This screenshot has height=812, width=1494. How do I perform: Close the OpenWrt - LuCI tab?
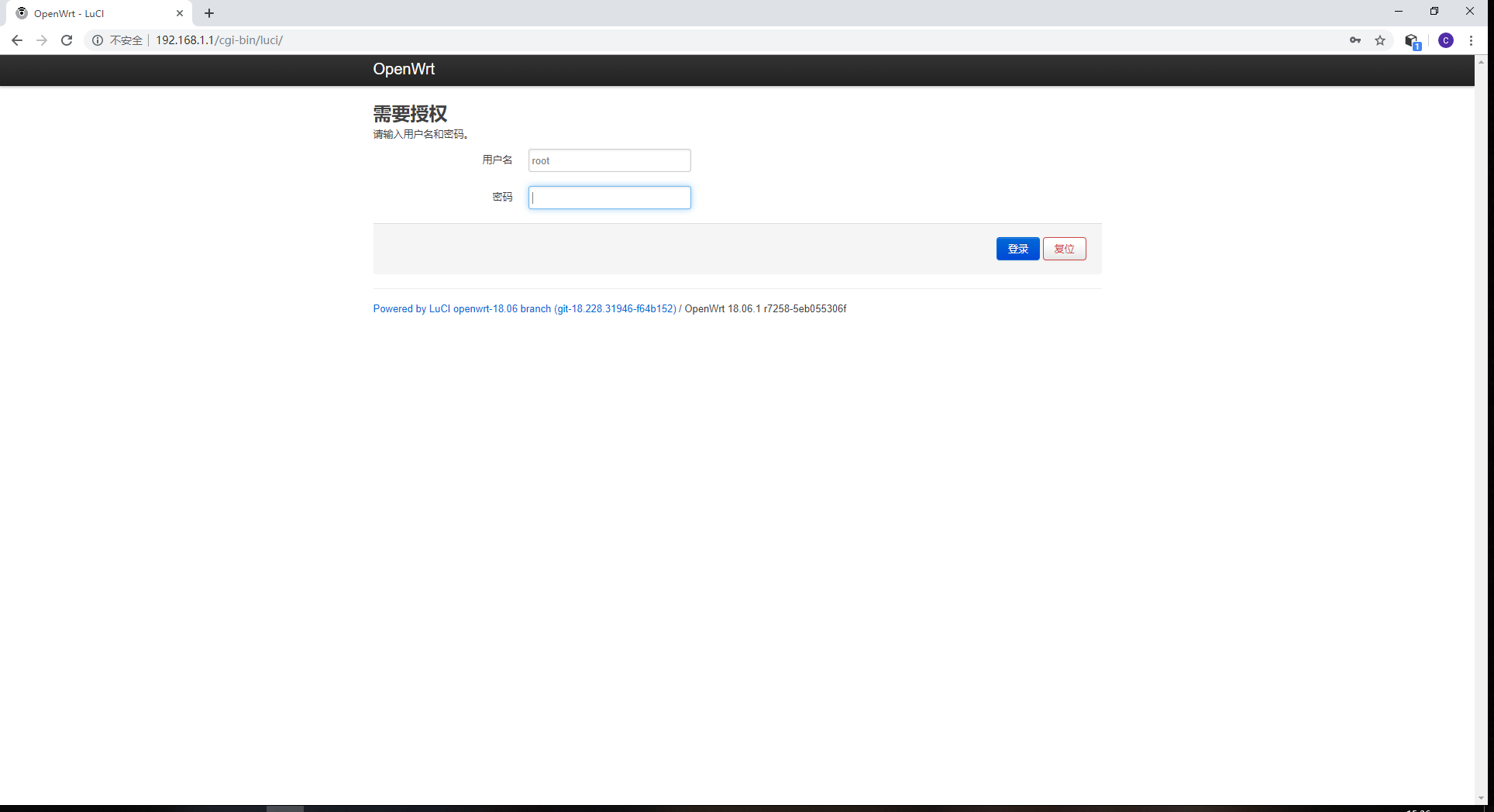click(180, 13)
